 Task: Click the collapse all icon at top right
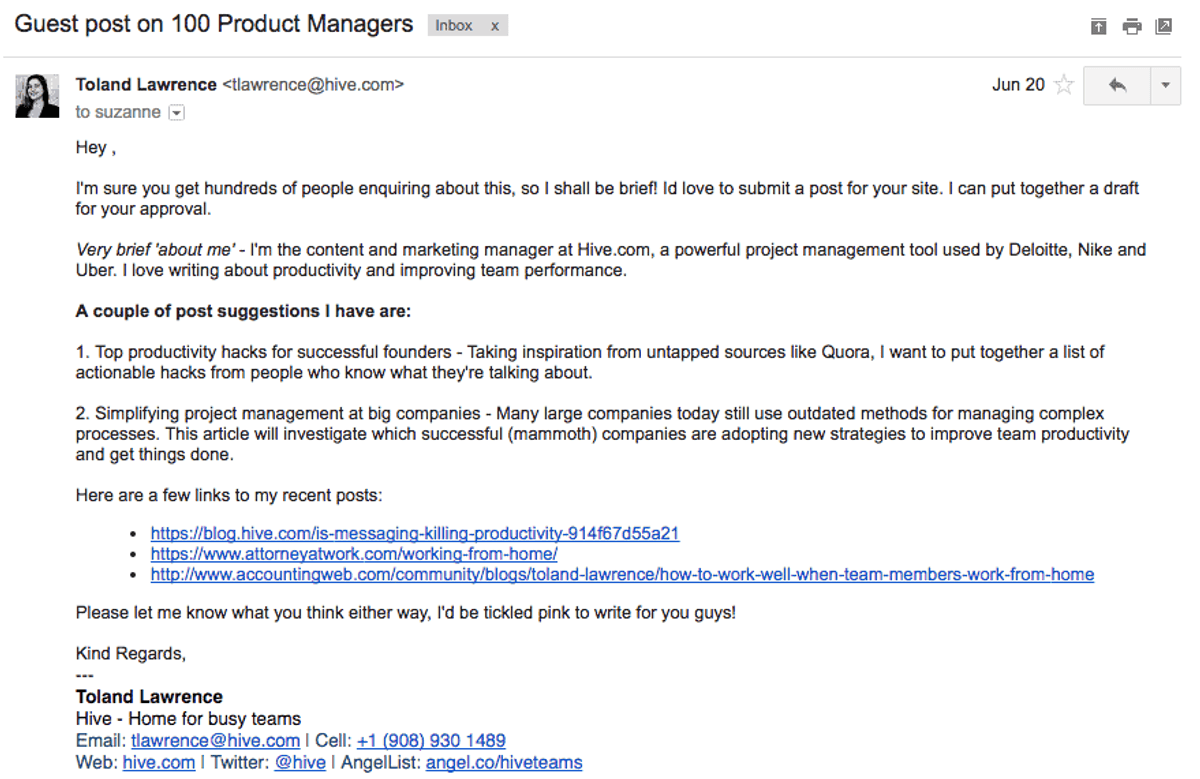(1098, 27)
